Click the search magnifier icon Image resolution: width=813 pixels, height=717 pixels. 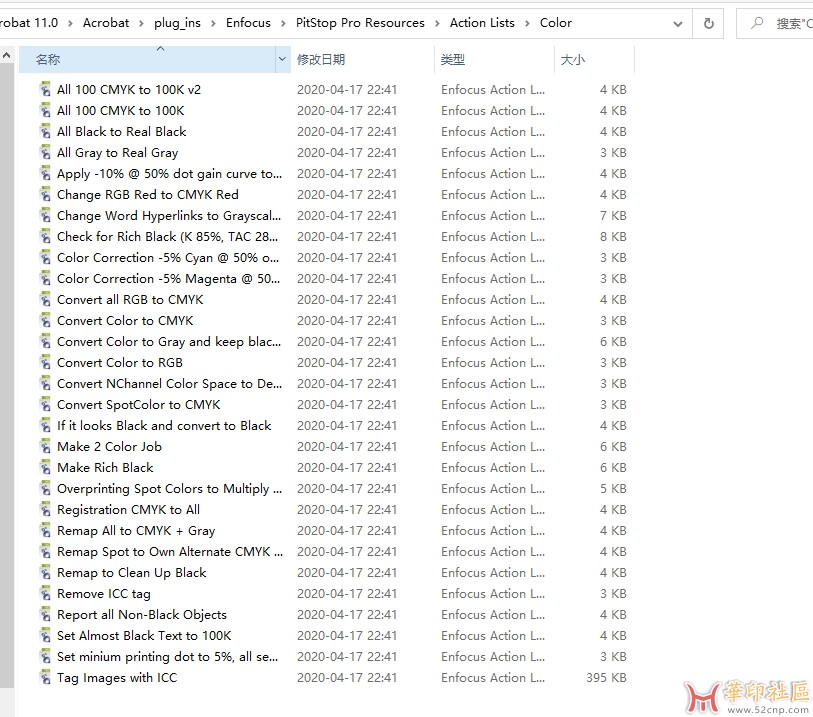pyautogui.click(x=758, y=23)
